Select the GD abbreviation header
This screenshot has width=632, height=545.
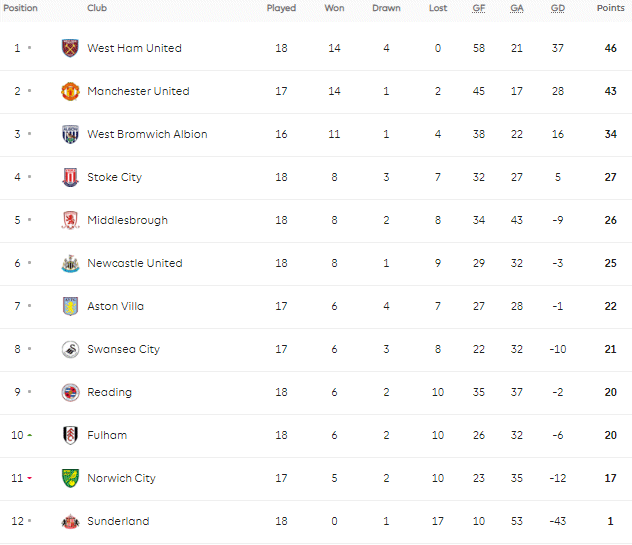(x=558, y=8)
